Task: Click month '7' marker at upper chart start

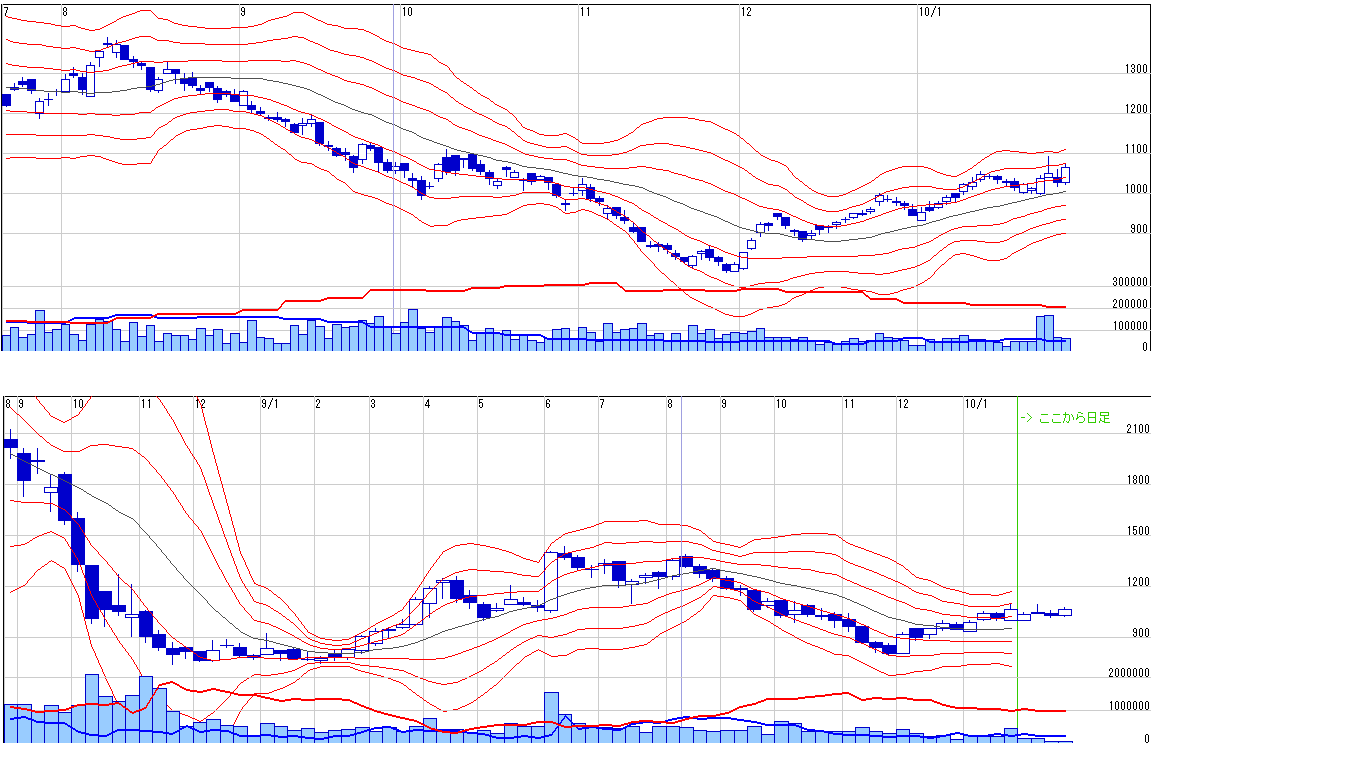Action: [x=7, y=11]
